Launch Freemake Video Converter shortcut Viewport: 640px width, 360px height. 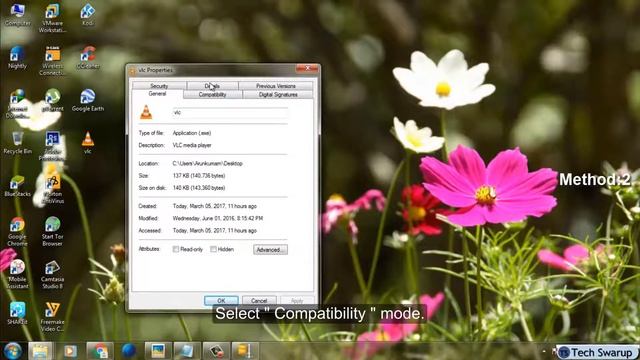52,317
